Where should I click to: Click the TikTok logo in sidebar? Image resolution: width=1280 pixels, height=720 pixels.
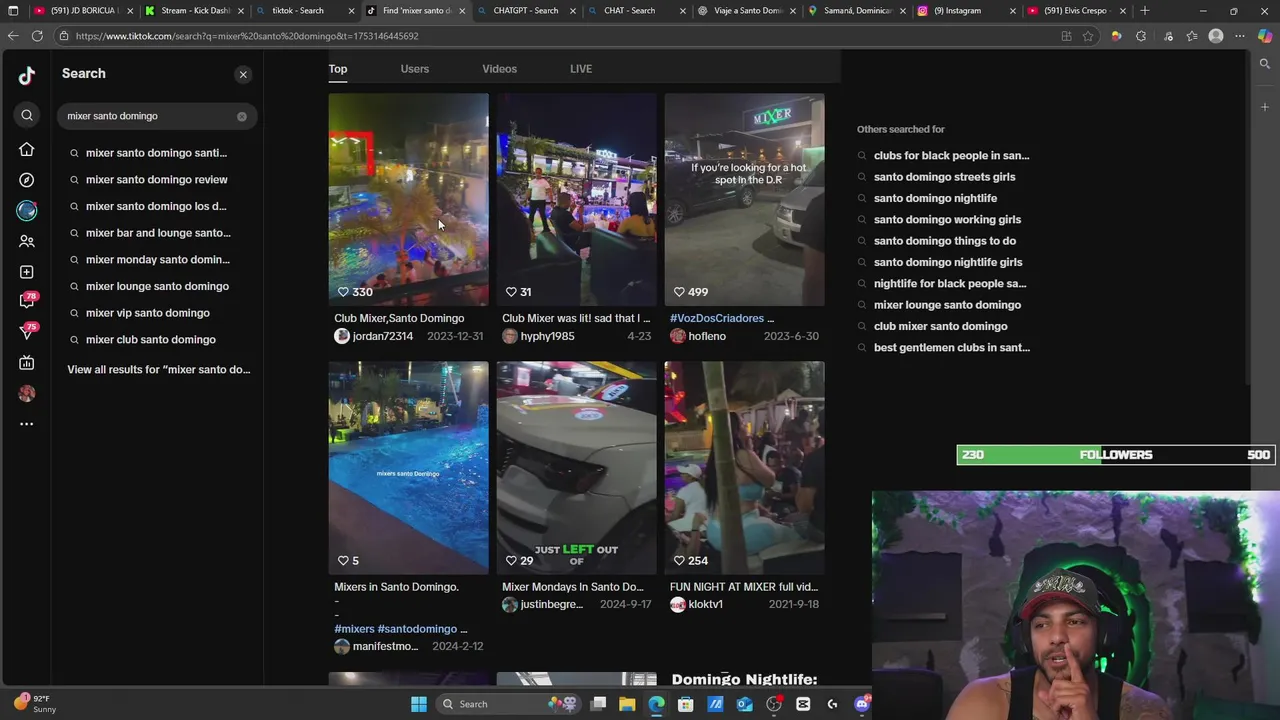coord(27,75)
